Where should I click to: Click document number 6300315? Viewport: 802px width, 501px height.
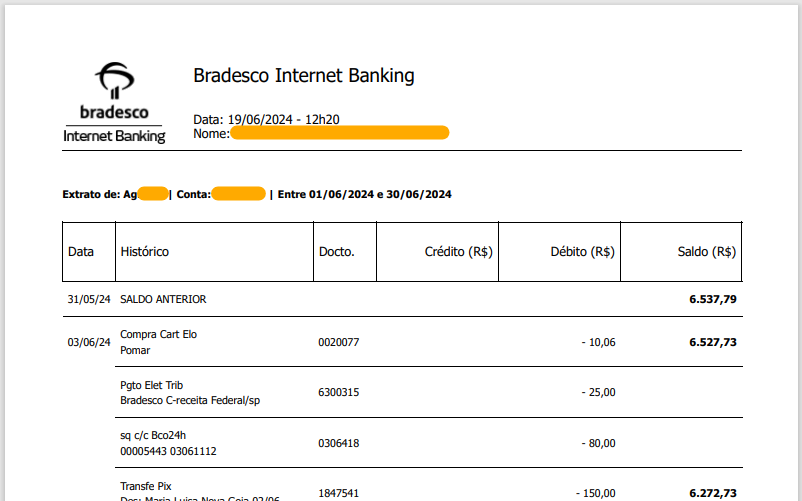[x=338, y=392]
